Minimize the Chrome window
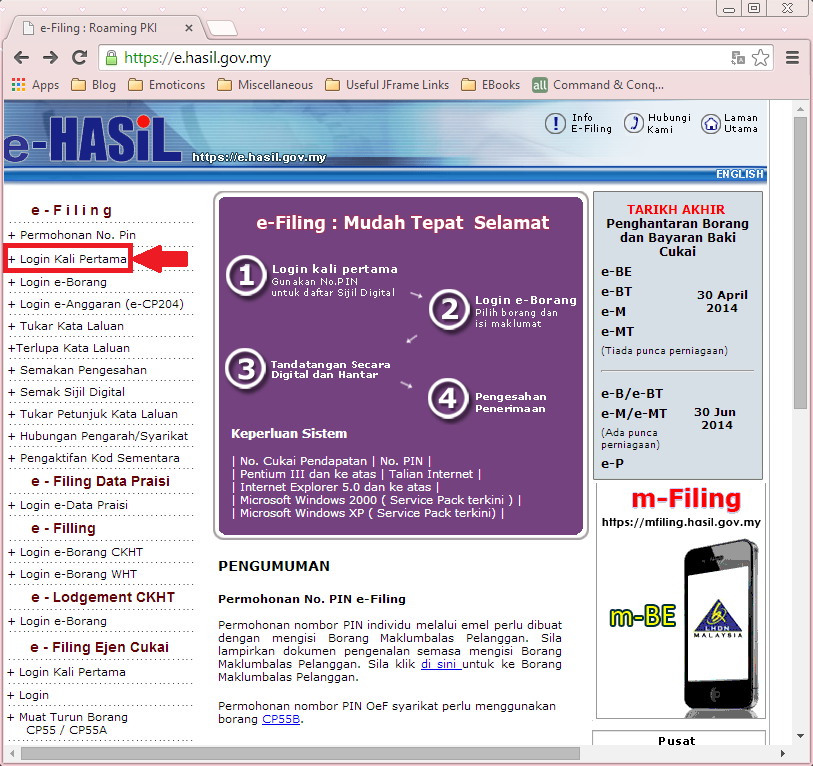The height and width of the screenshot is (766, 813). click(x=729, y=8)
